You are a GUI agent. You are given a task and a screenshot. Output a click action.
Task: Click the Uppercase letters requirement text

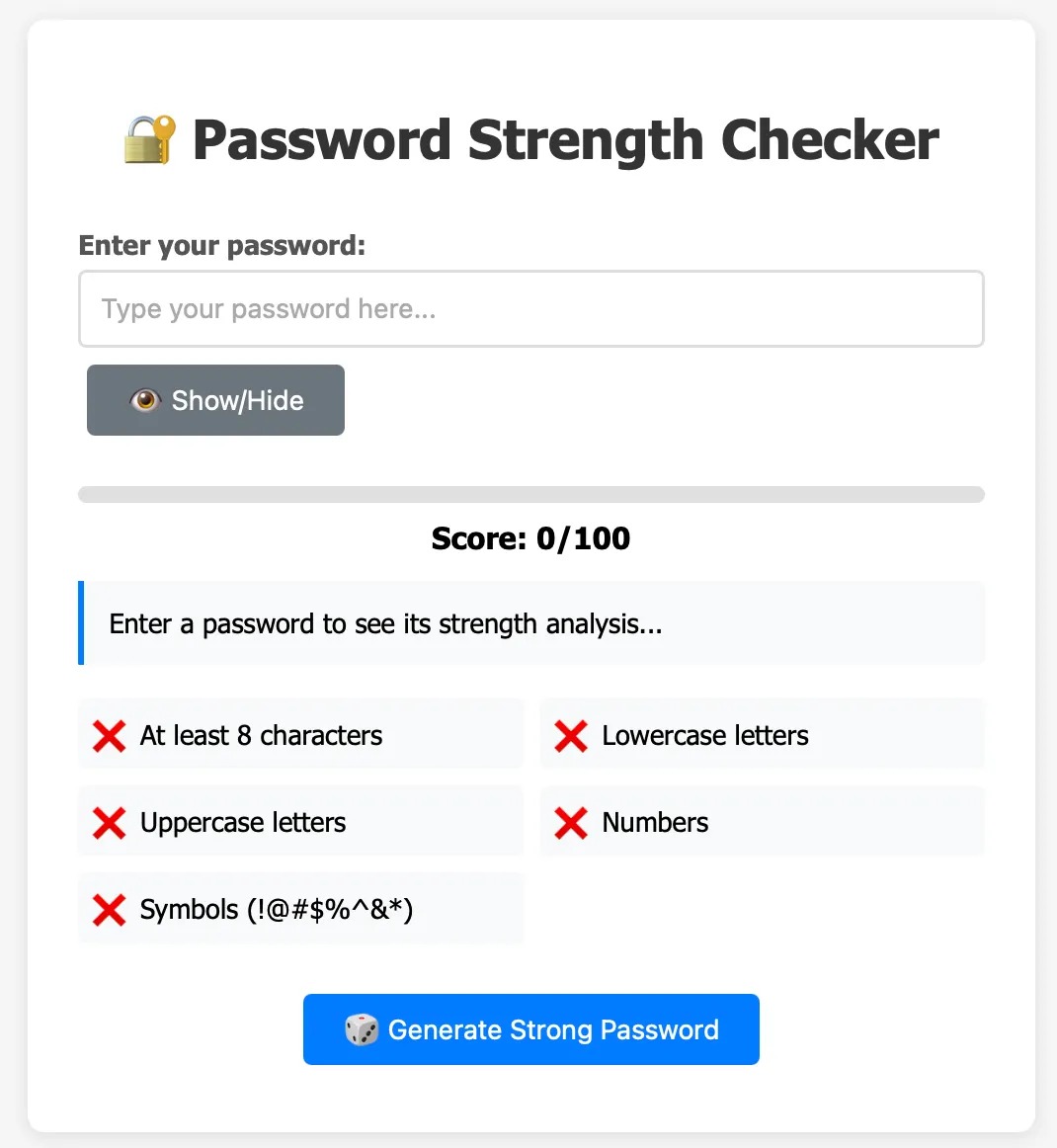pos(243,823)
